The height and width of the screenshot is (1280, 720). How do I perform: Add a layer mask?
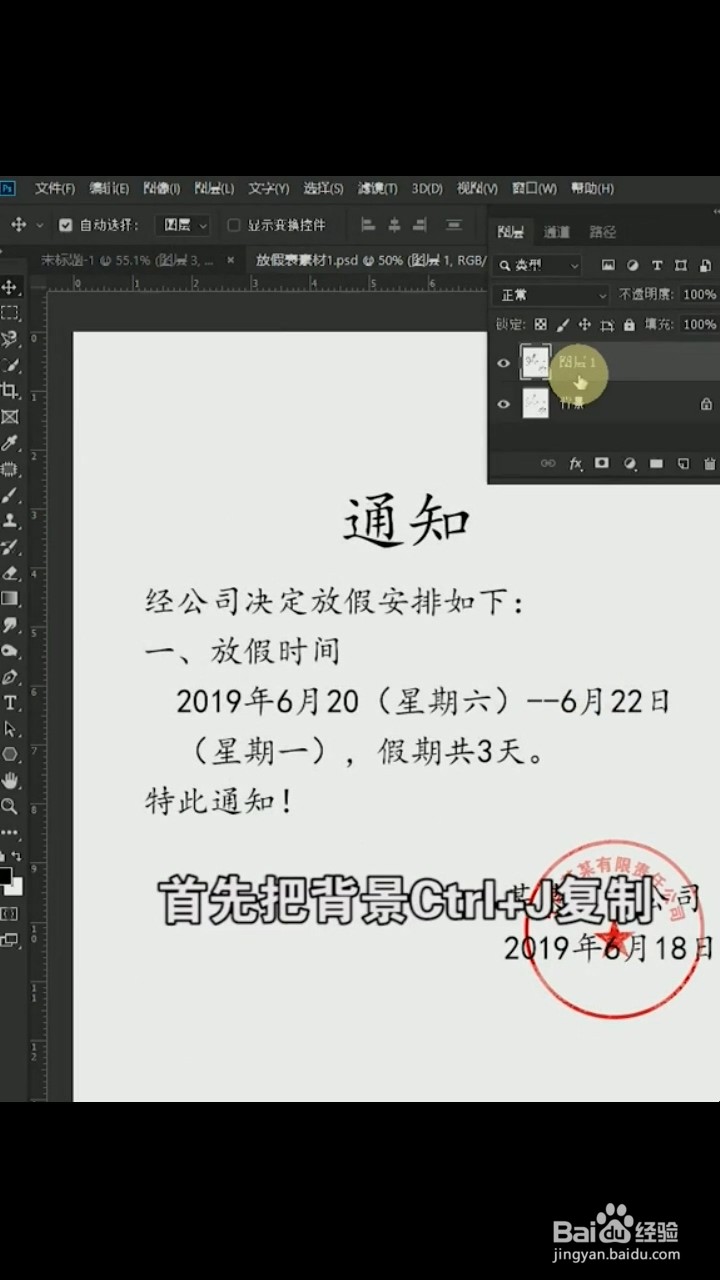click(602, 464)
